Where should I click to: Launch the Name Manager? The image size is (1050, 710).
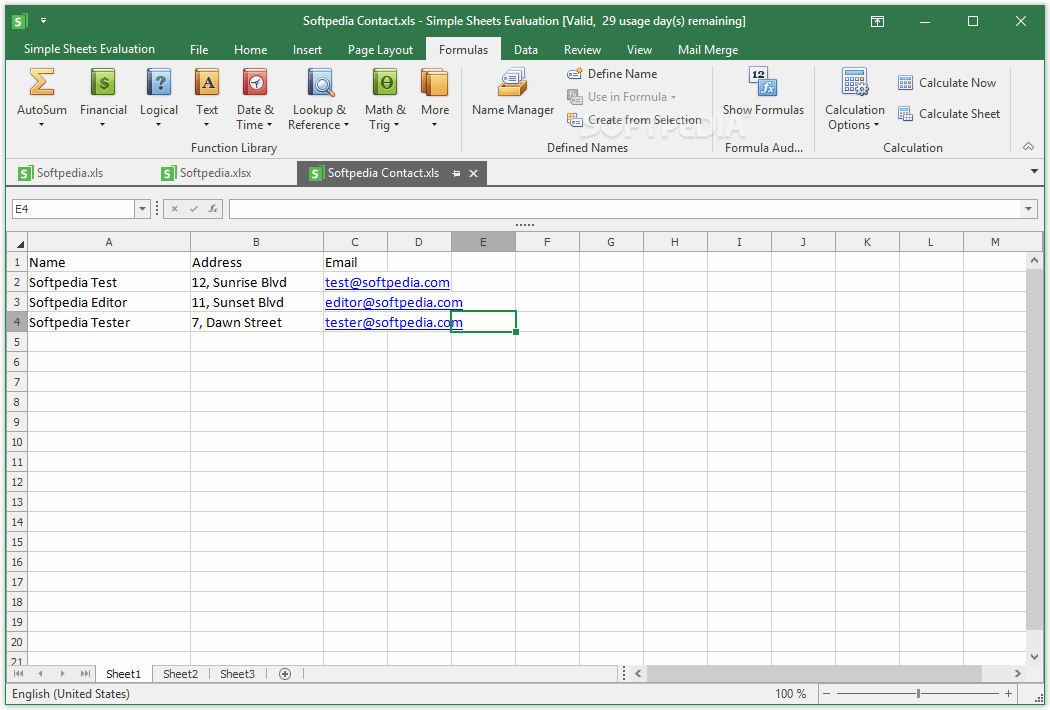coord(513,92)
